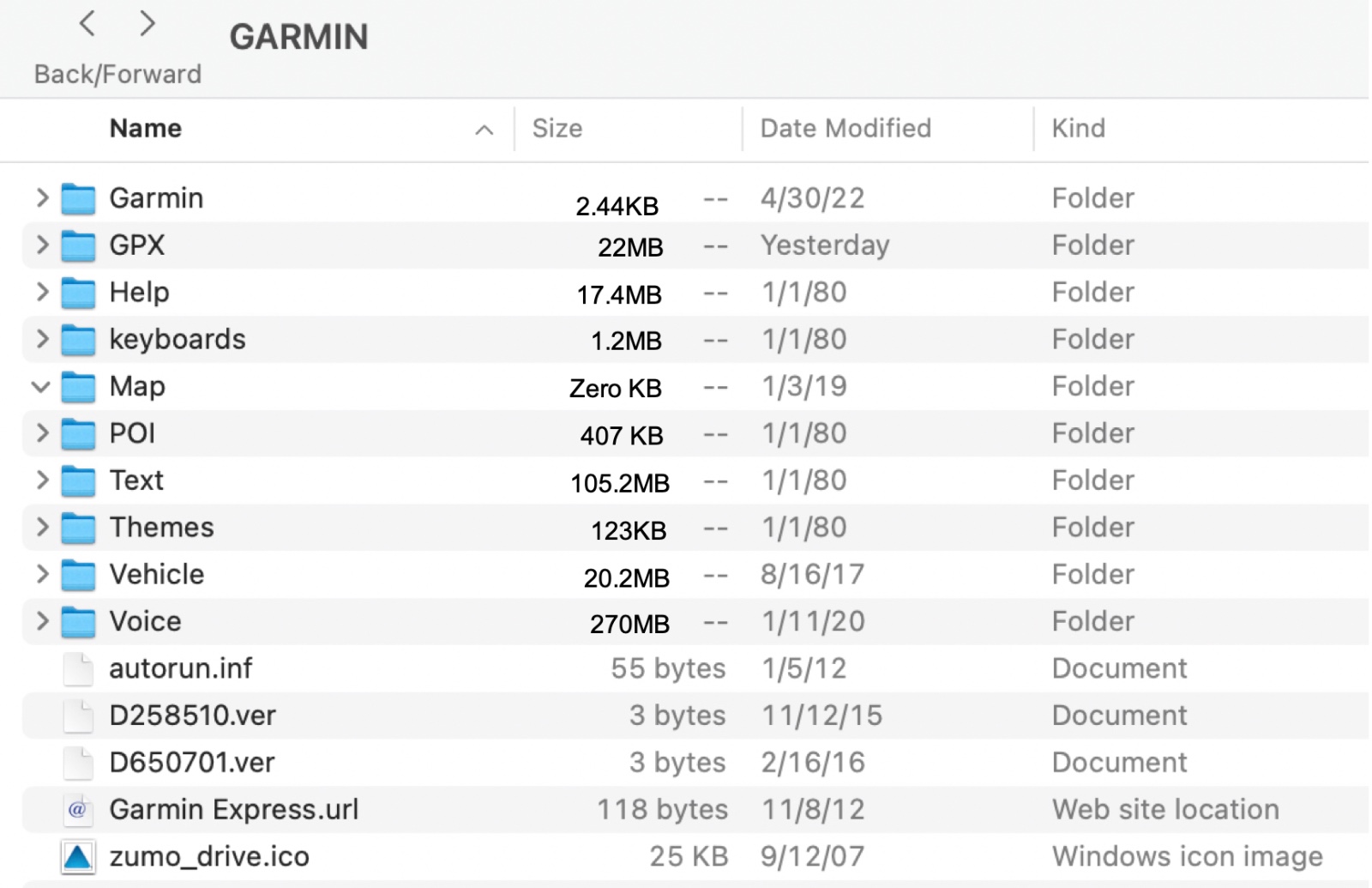Sort by the Size column header
The height and width of the screenshot is (888, 1372).
click(557, 129)
